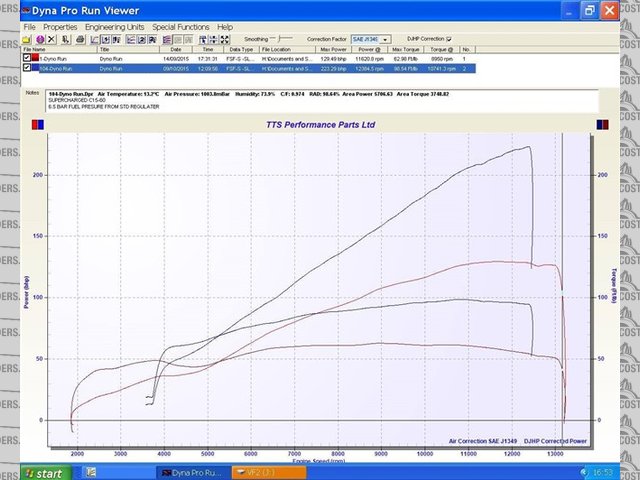This screenshot has width=640, height=480.
Task: Click the X delete run toolbar icon
Action: (x=52, y=38)
